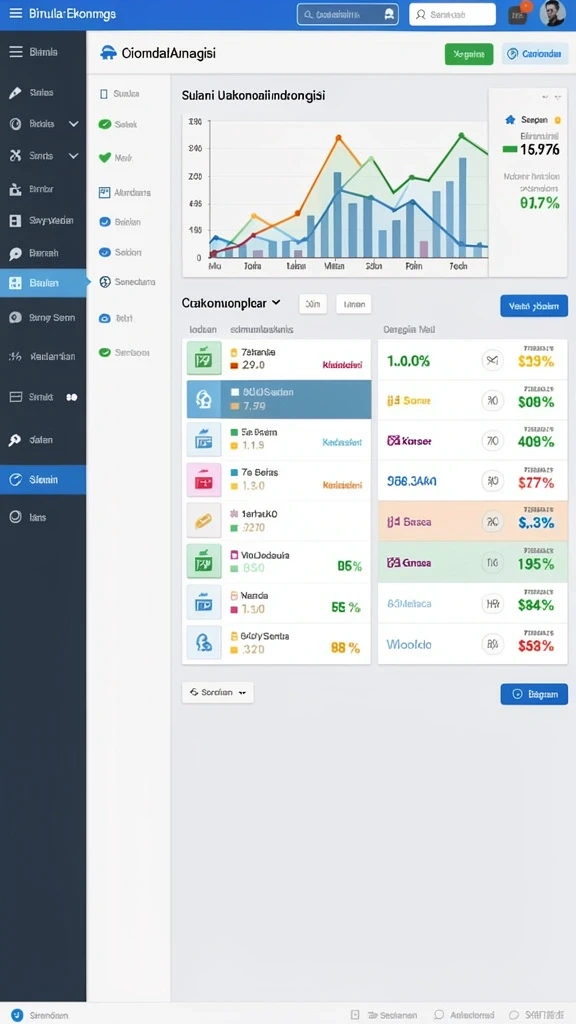
Task: Toggle the green Selak check item
Action: 104,124
